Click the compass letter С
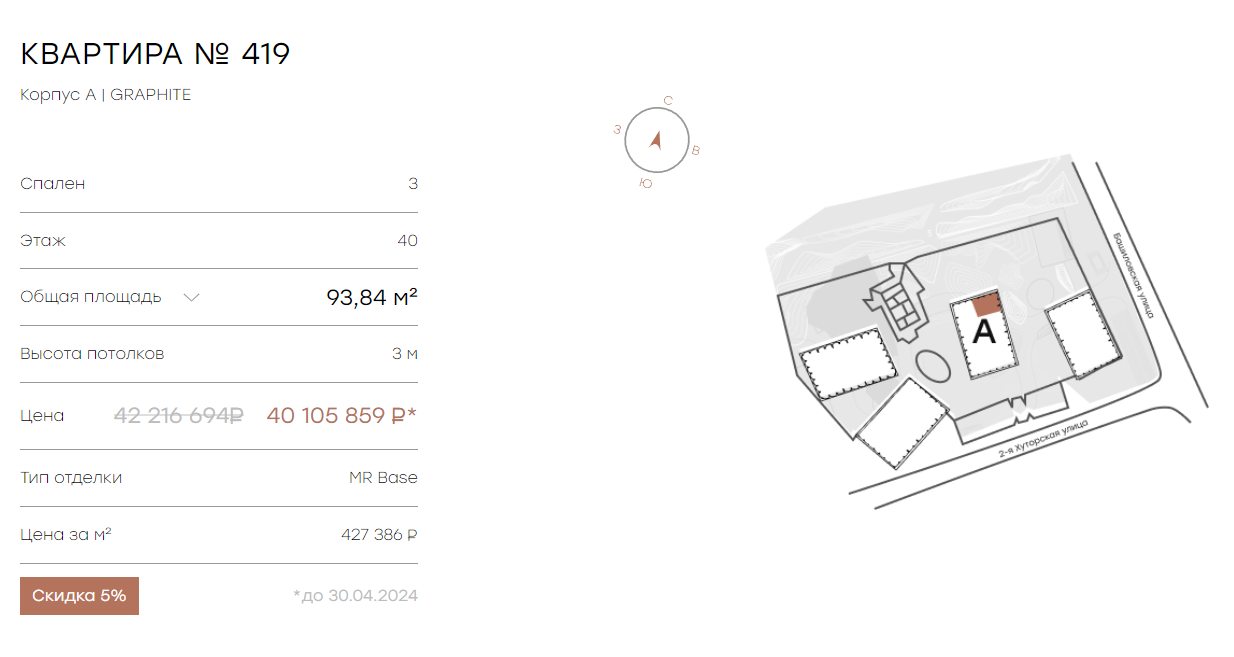 pos(668,100)
